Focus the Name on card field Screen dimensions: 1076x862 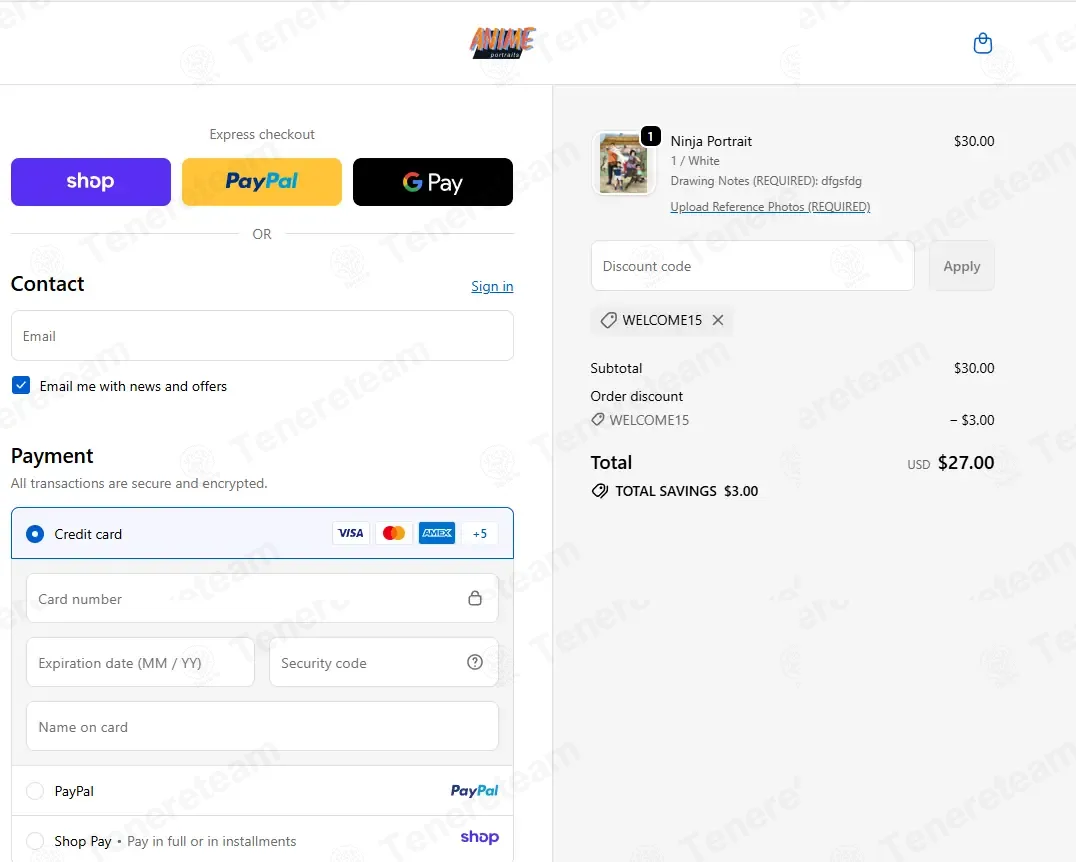tap(262, 726)
